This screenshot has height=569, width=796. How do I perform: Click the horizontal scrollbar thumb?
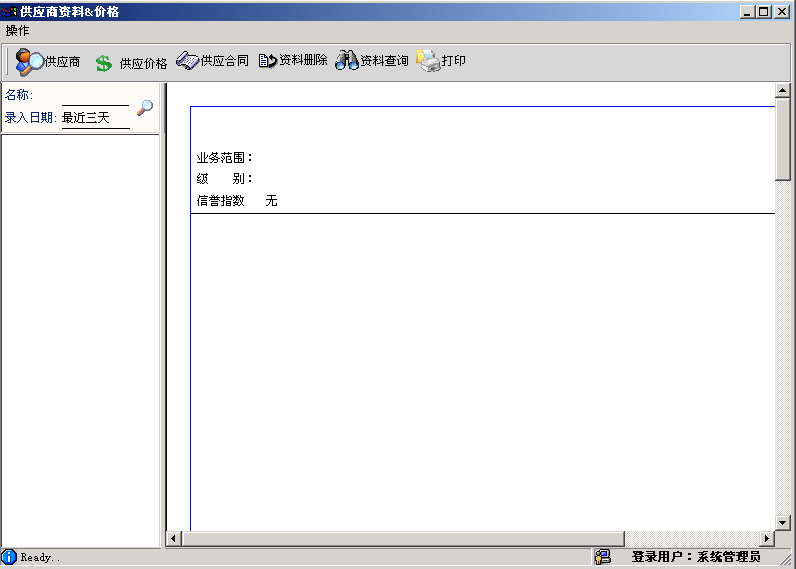point(403,538)
